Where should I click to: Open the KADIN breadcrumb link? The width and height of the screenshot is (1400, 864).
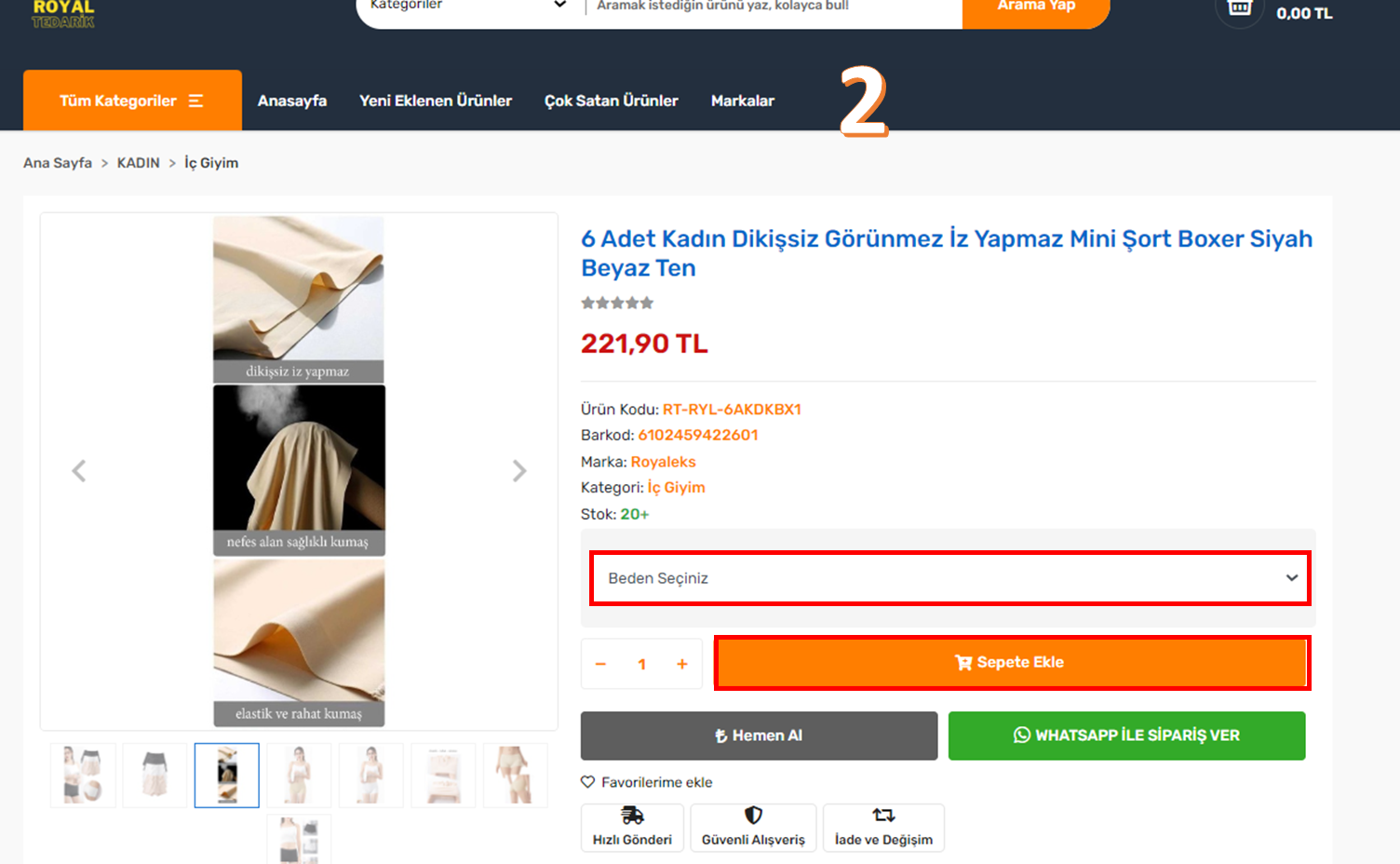click(x=139, y=163)
